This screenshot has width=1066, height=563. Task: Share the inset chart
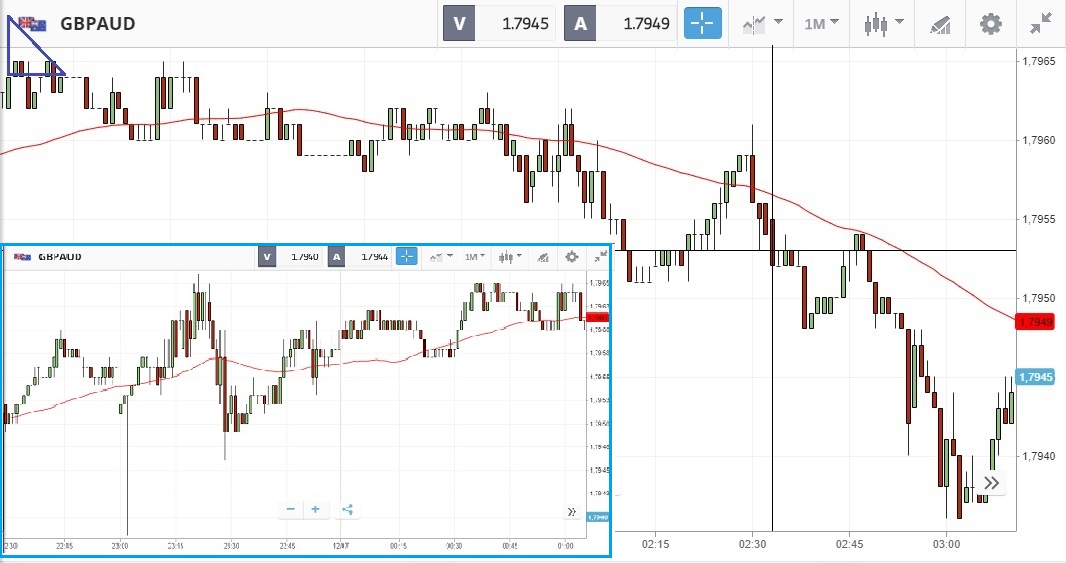point(347,509)
